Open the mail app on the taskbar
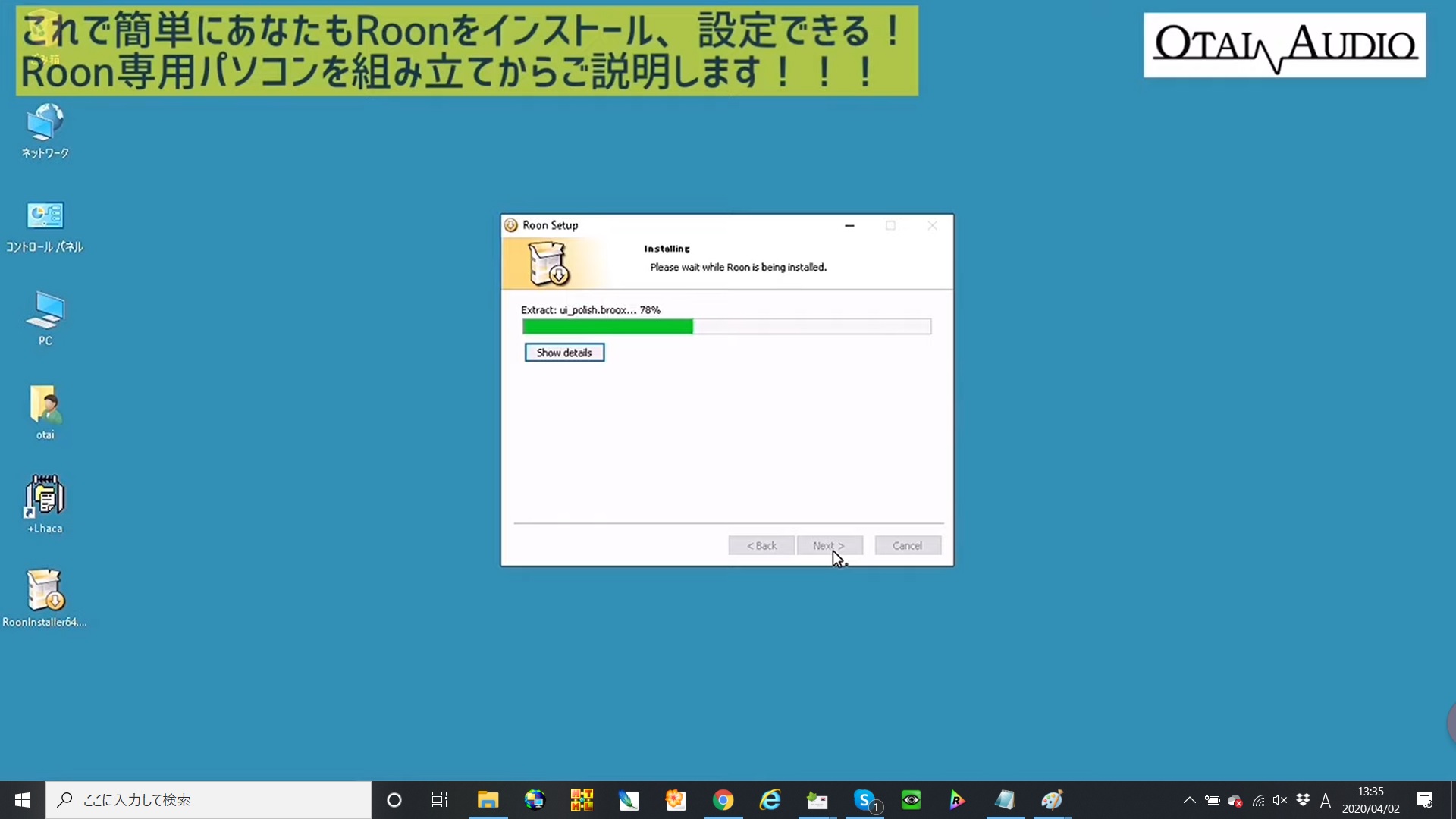Image resolution: width=1456 pixels, height=819 pixels. tap(817, 800)
